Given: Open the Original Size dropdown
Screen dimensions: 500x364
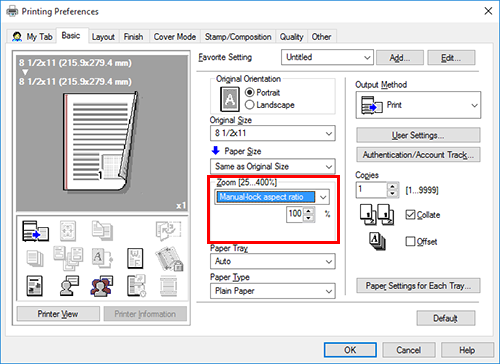Looking at the screenshot, I should [x=273, y=133].
